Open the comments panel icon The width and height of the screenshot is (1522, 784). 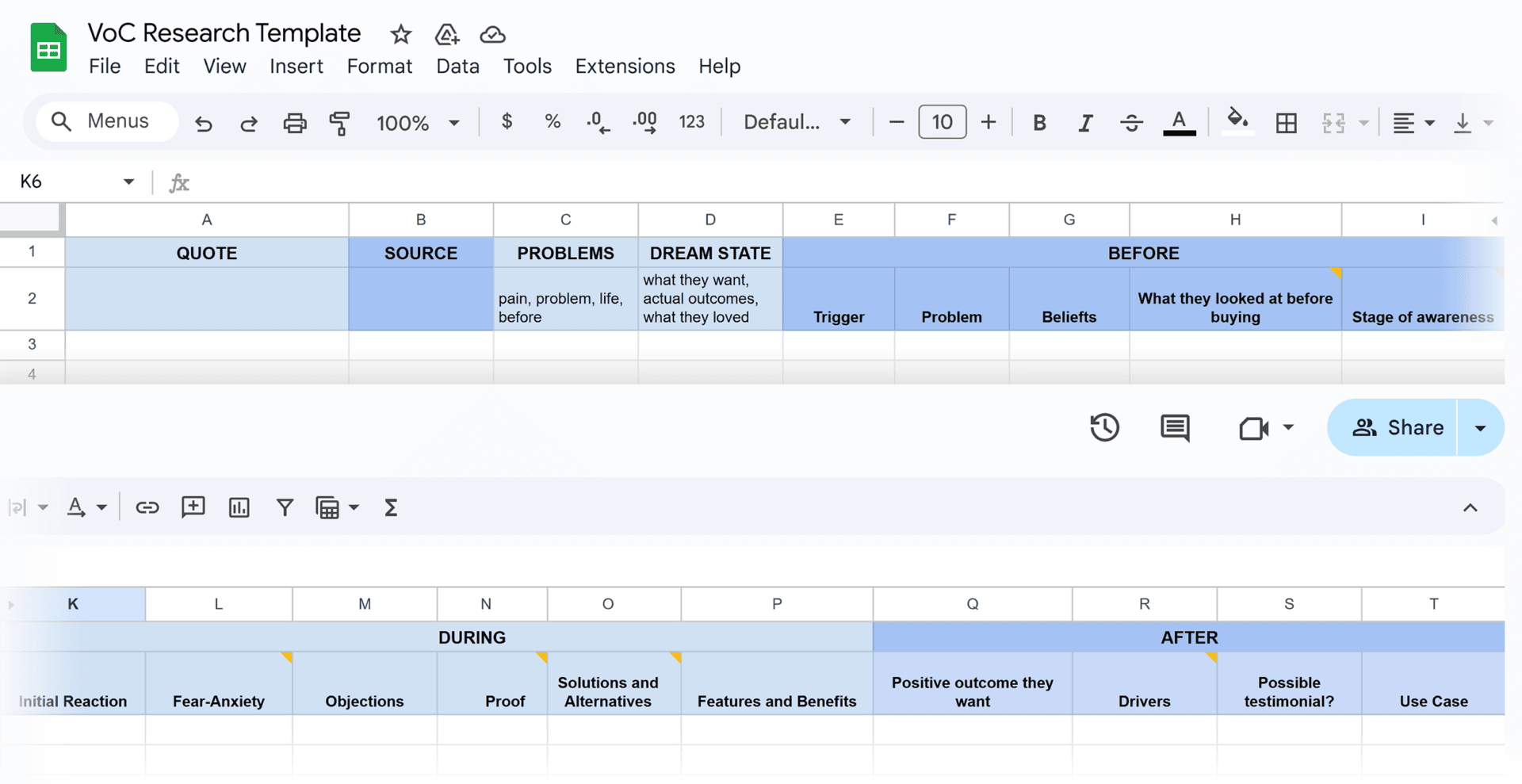(x=1174, y=427)
